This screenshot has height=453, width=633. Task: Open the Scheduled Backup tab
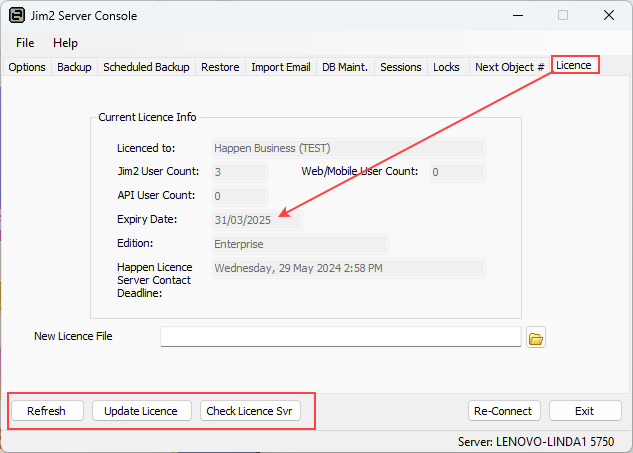point(146,67)
